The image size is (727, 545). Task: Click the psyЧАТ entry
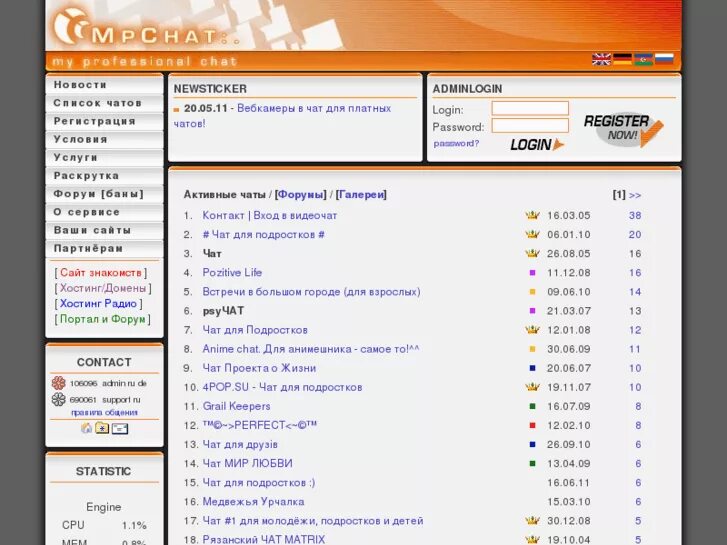click(x=223, y=311)
